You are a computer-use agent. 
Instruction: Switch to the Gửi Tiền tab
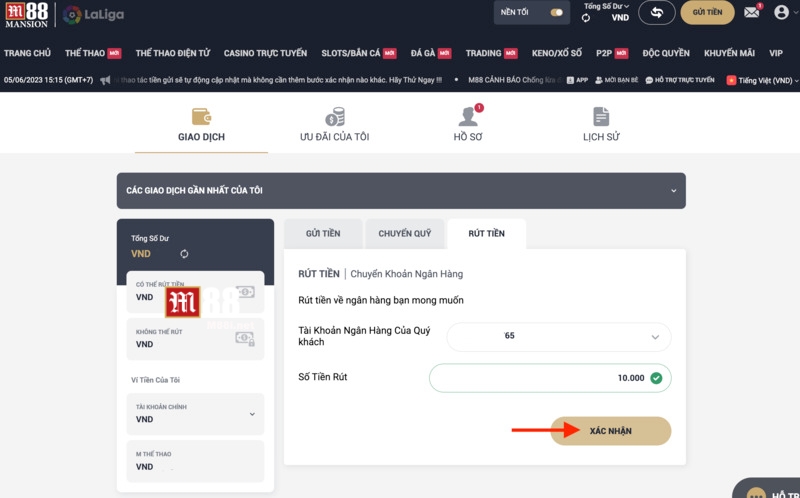click(x=322, y=233)
